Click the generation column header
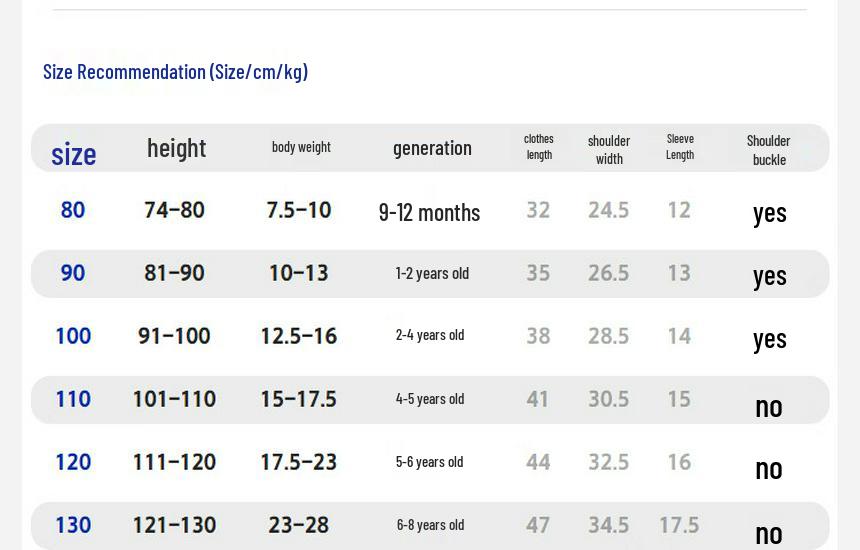The width and height of the screenshot is (860, 550). 432,148
